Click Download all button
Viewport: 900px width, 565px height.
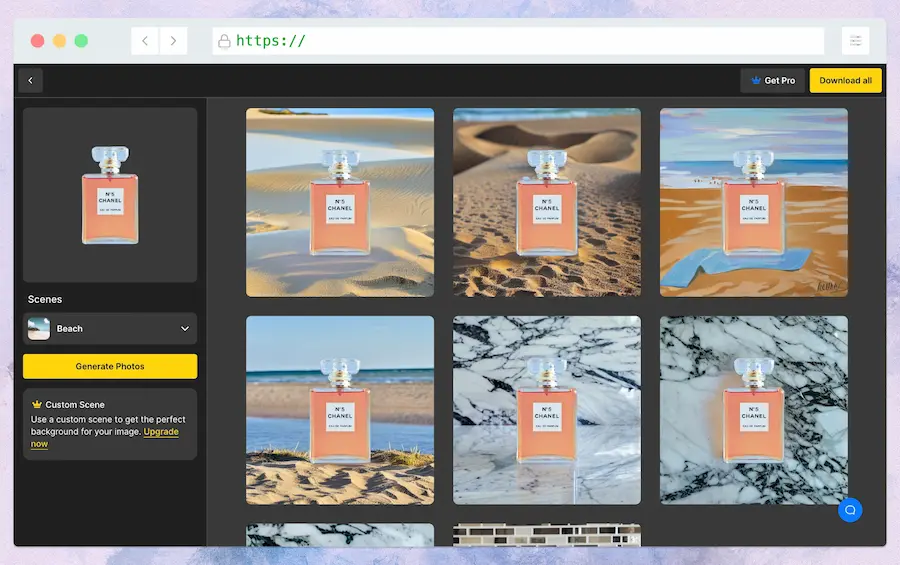[x=845, y=80]
